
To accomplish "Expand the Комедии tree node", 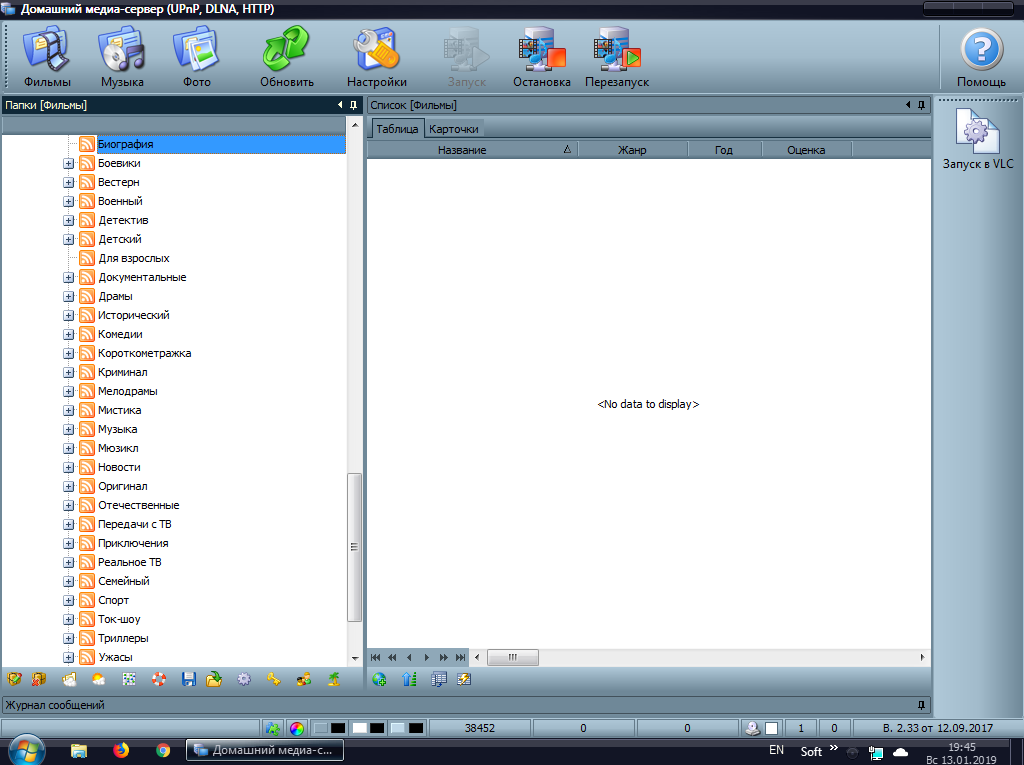I will [69, 334].
